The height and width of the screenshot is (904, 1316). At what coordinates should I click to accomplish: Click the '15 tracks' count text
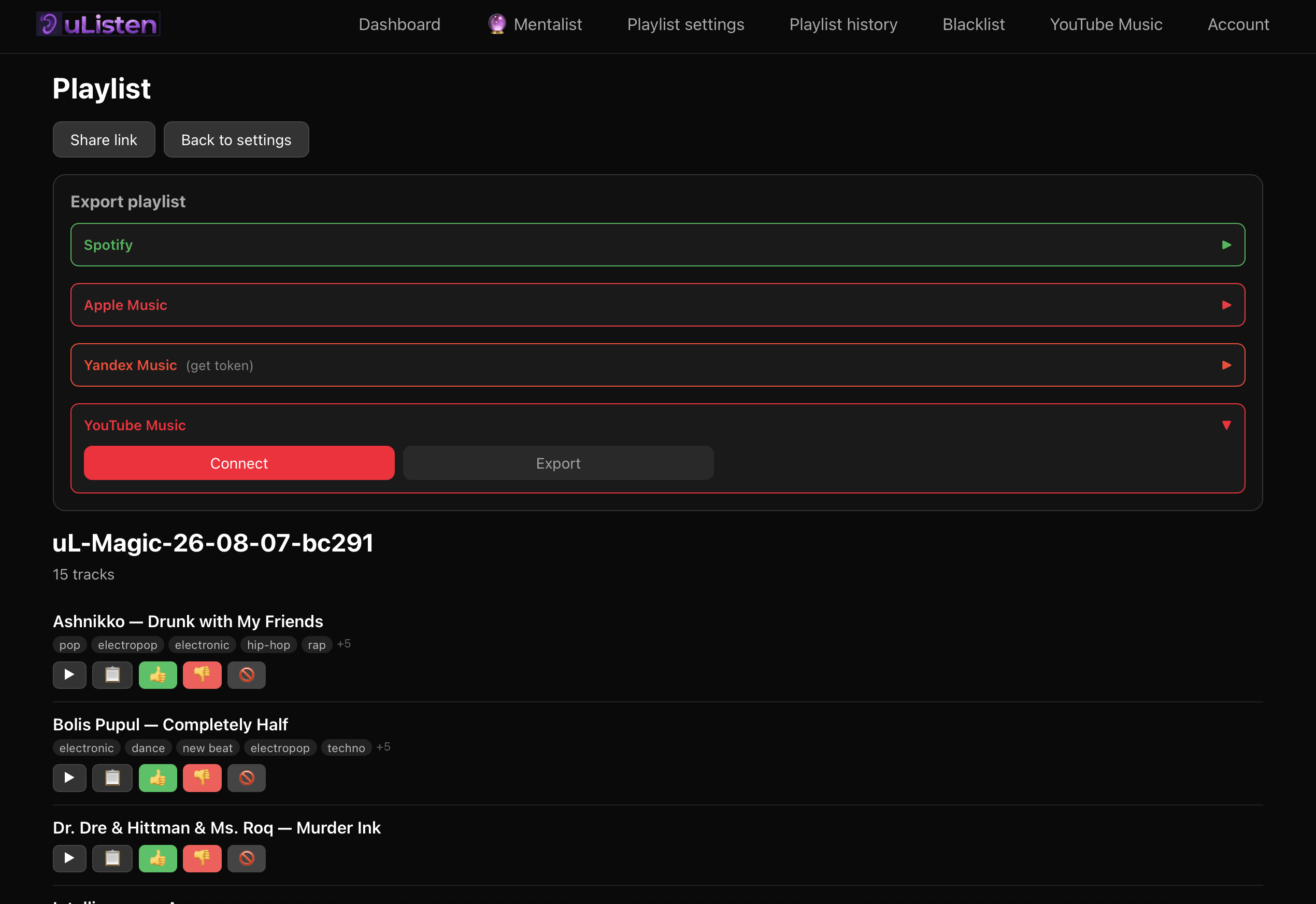(84, 574)
